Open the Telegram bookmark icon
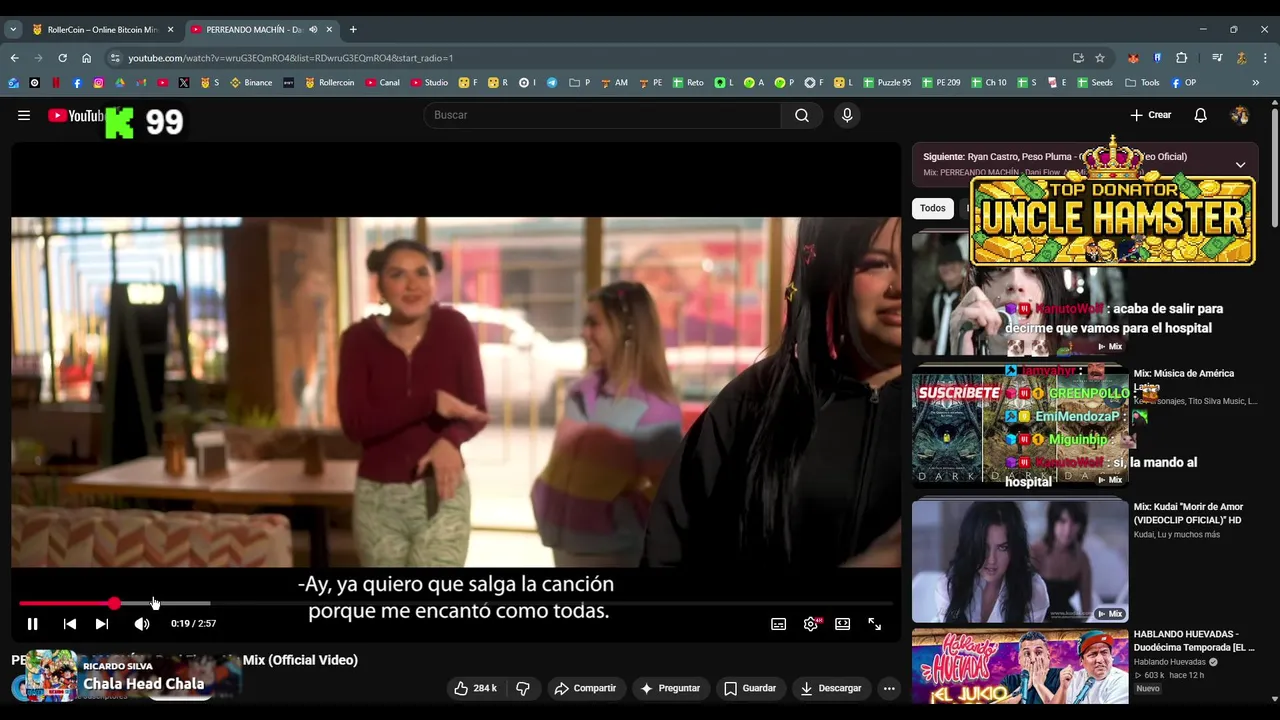 click(x=551, y=83)
